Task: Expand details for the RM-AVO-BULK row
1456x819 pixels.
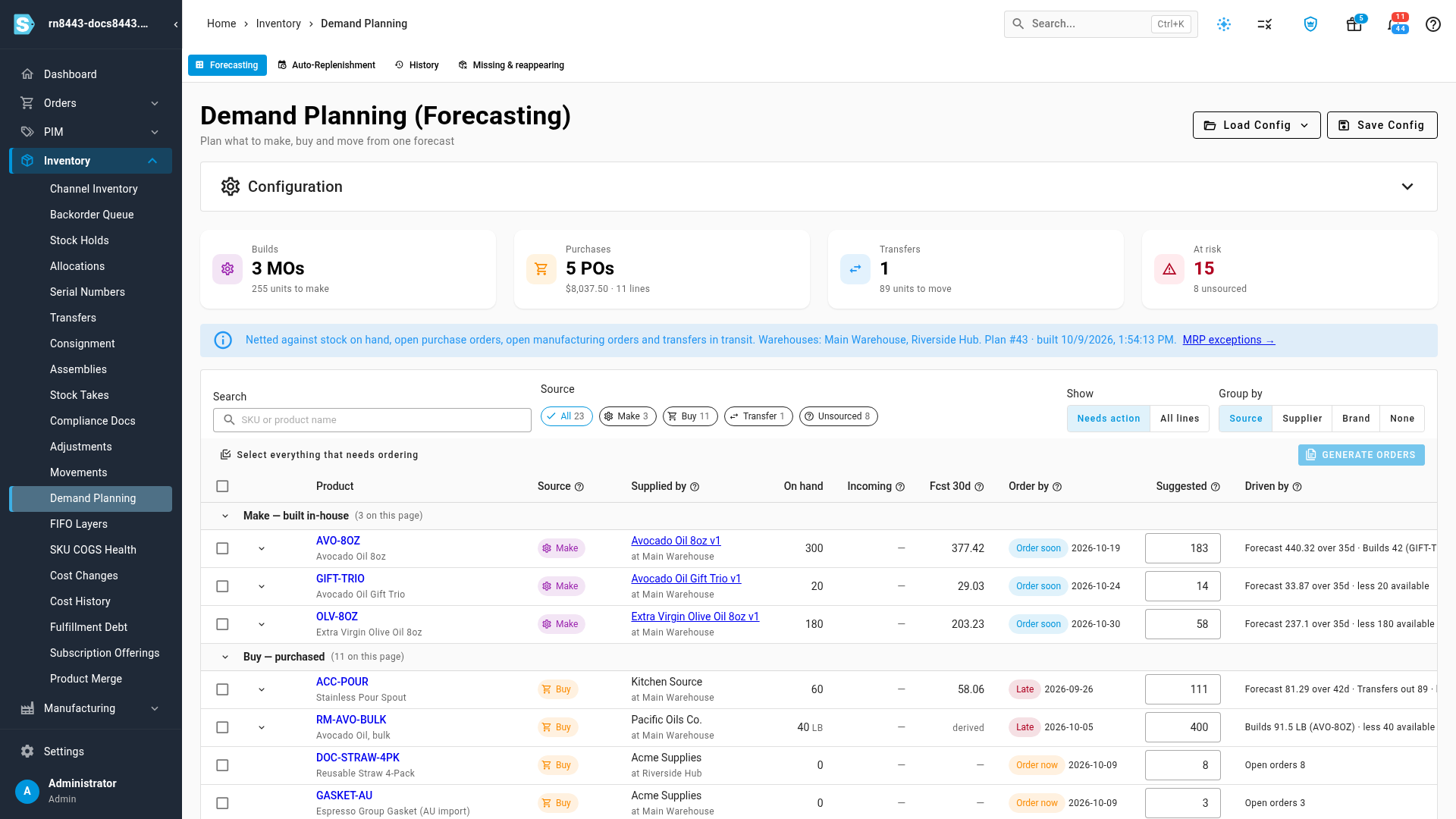Action: tap(262, 727)
